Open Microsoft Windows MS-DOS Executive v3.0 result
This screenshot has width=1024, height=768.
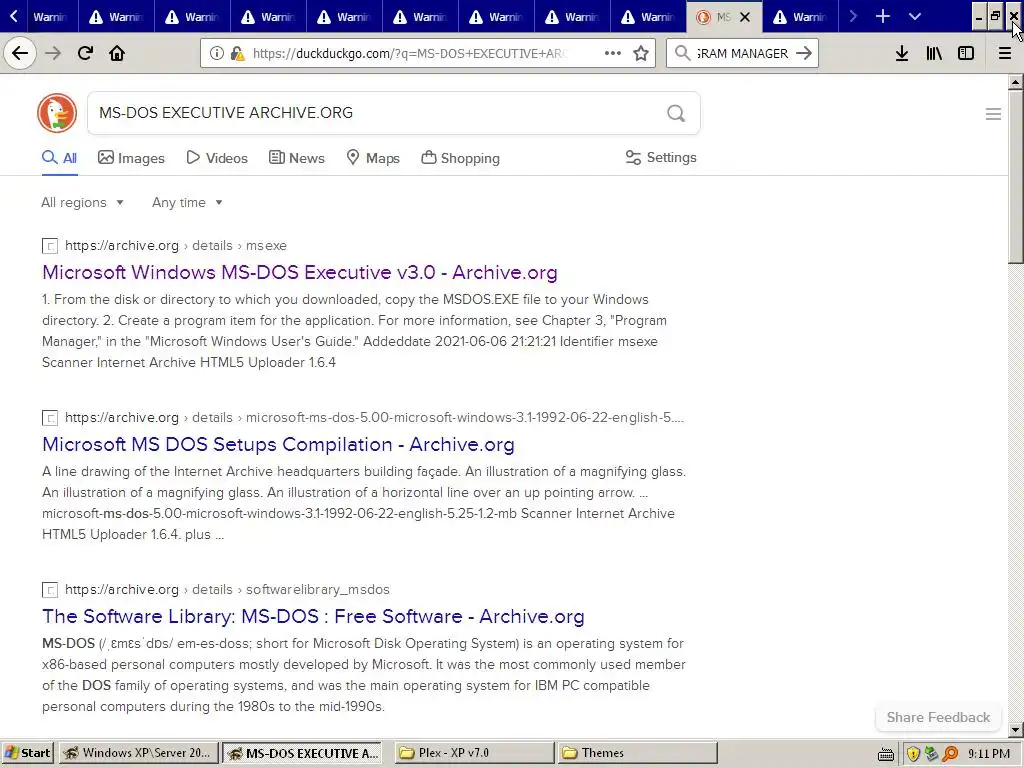(x=300, y=272)
